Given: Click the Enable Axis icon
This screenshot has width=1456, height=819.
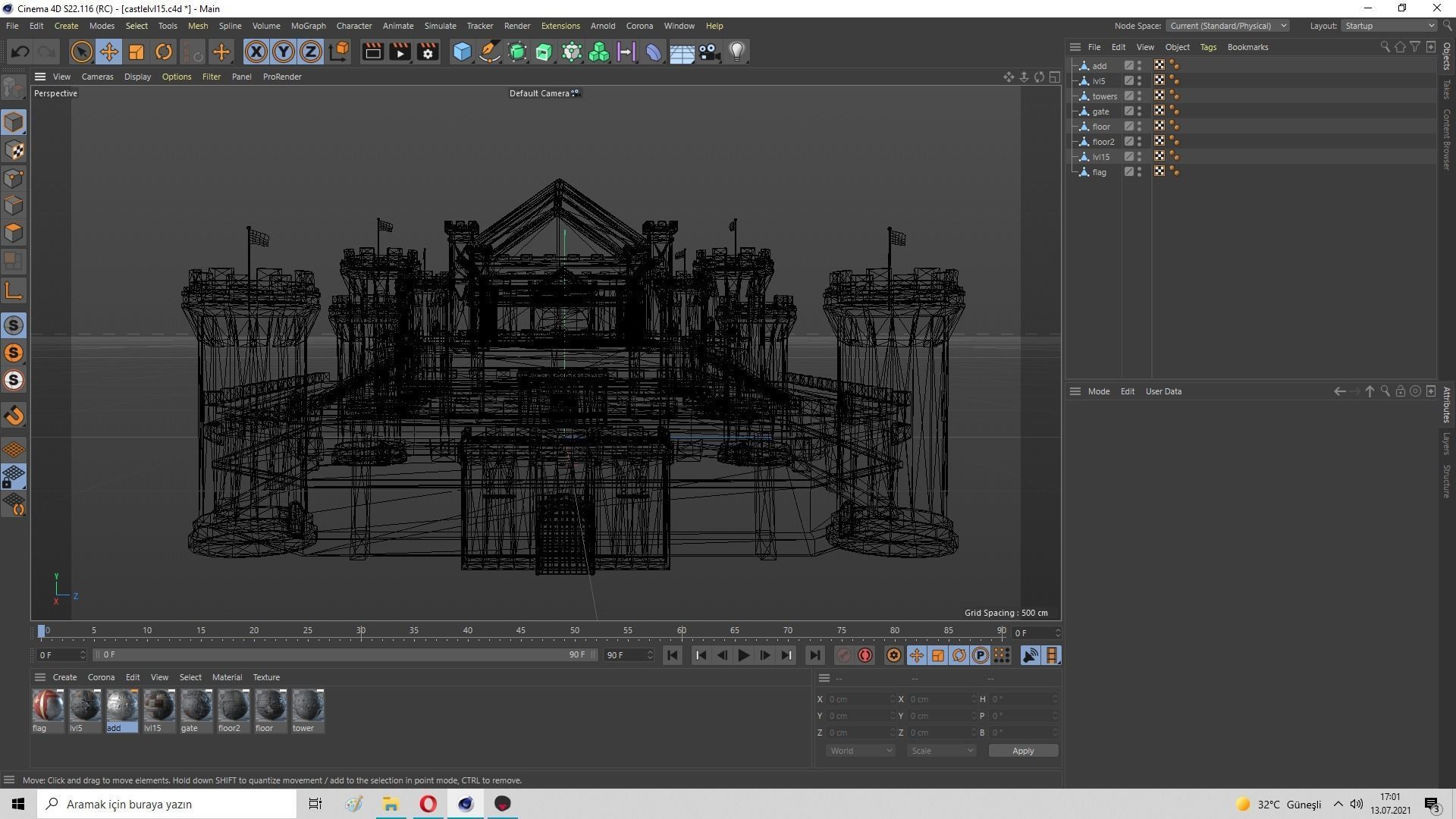Looking at the screenshot, I should pyautogui.click(x=14, y=290).
